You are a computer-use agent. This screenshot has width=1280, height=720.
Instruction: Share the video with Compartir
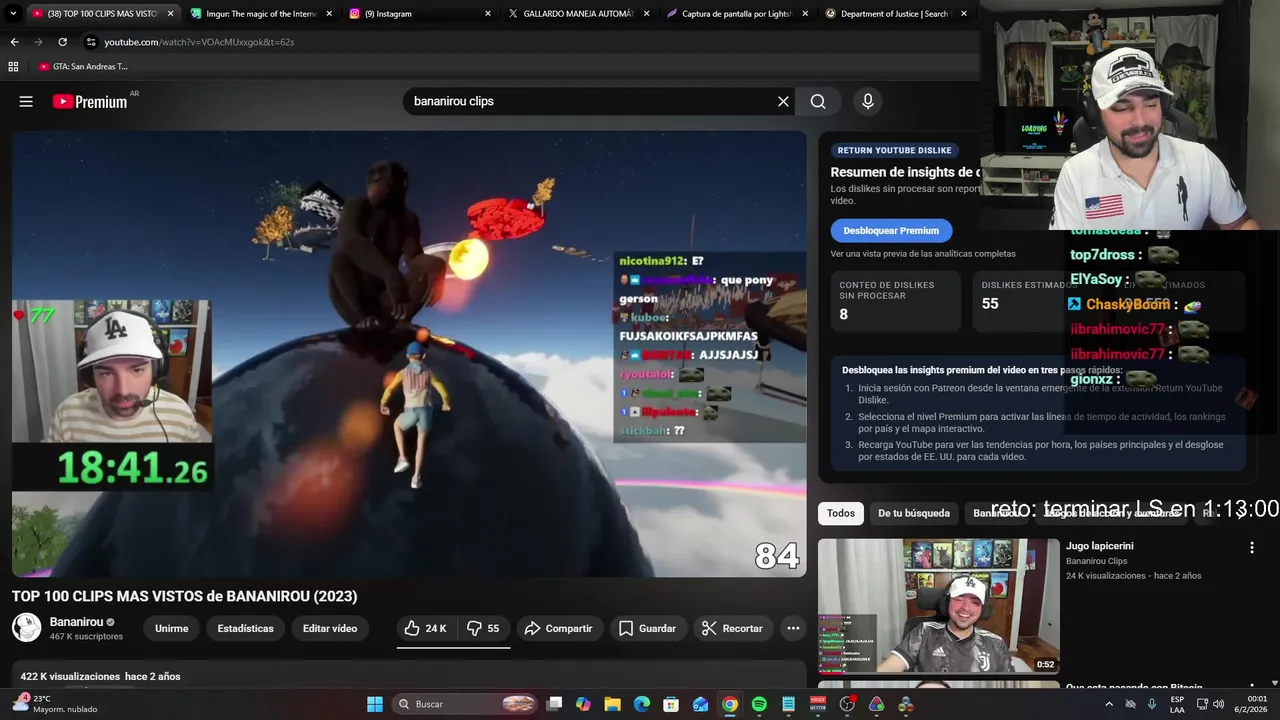click(x=559, y=628)
